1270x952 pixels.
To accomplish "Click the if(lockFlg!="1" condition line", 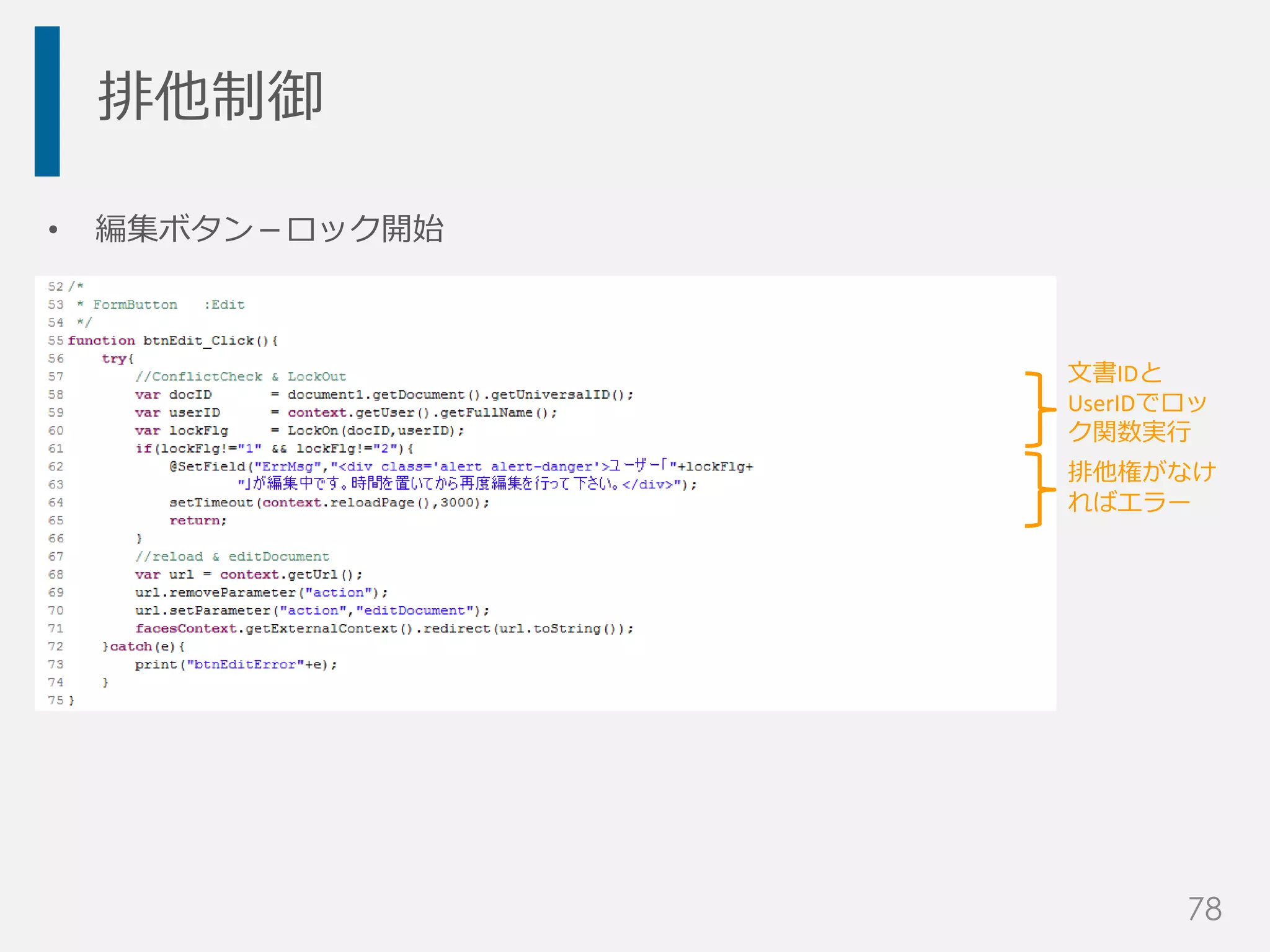I will pyautogui.click(x=275, y=448).
